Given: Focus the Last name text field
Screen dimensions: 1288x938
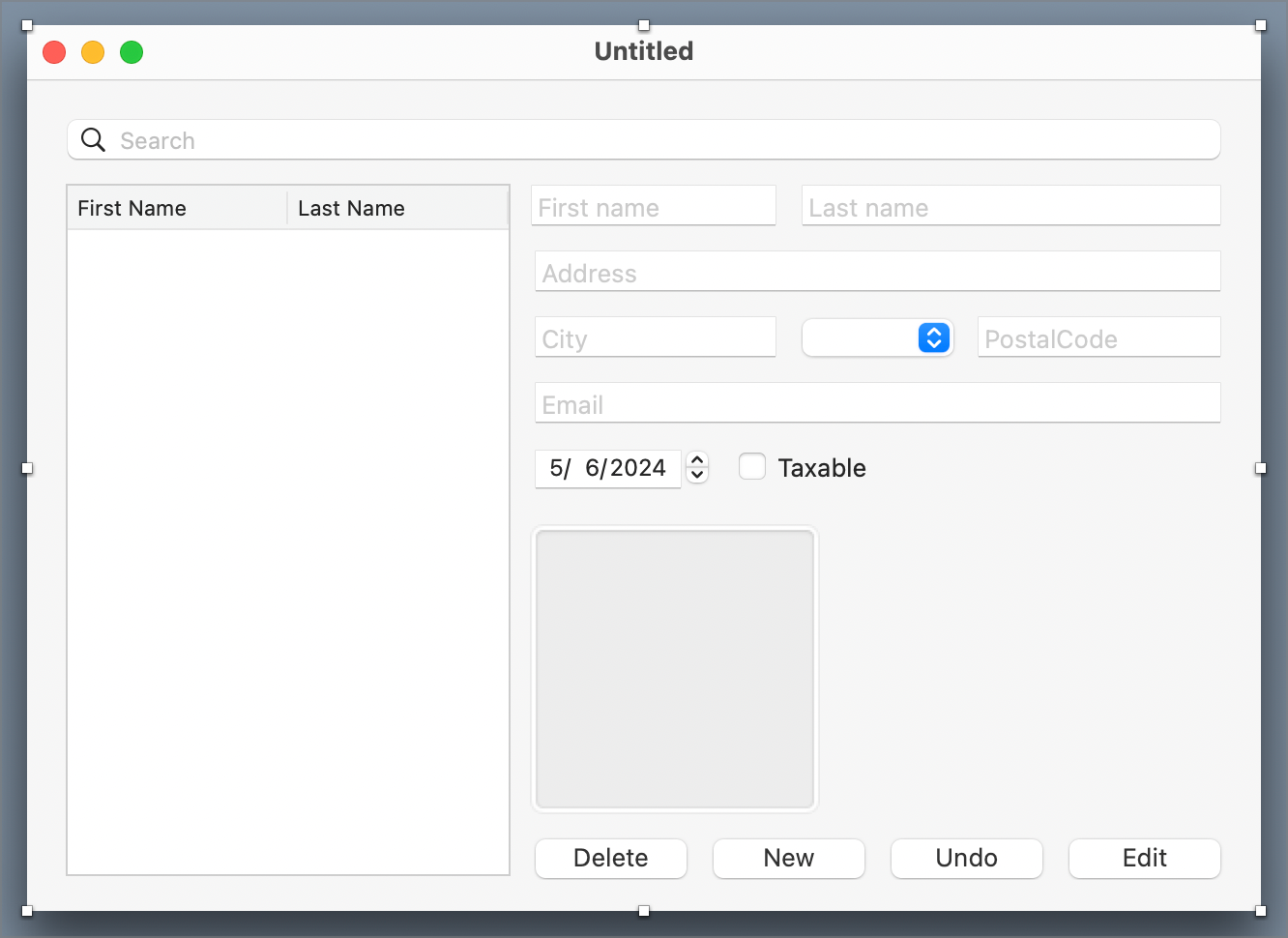Looking at the screenshot, I should pyautogui.click(x=1010, y=206).
